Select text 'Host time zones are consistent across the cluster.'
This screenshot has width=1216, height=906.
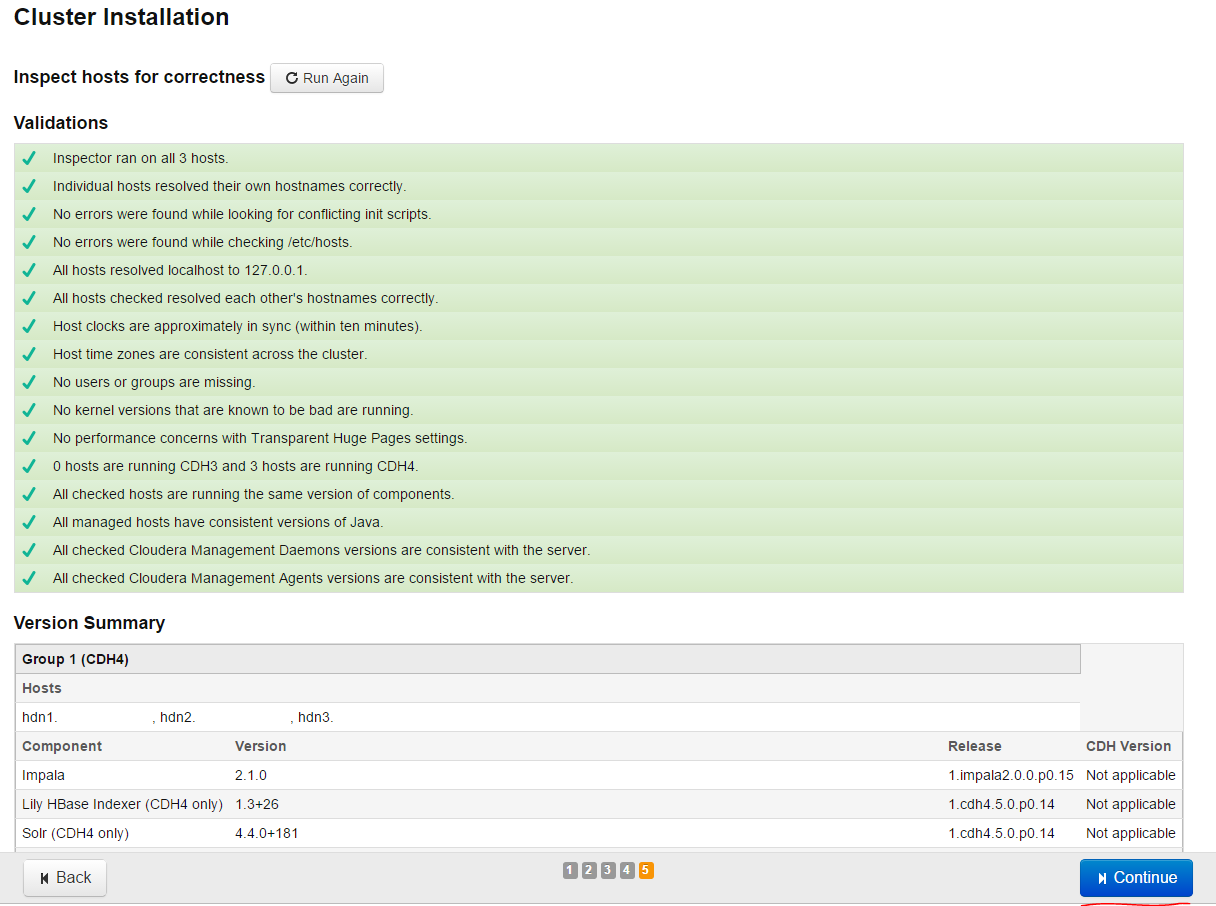[210, 354]
